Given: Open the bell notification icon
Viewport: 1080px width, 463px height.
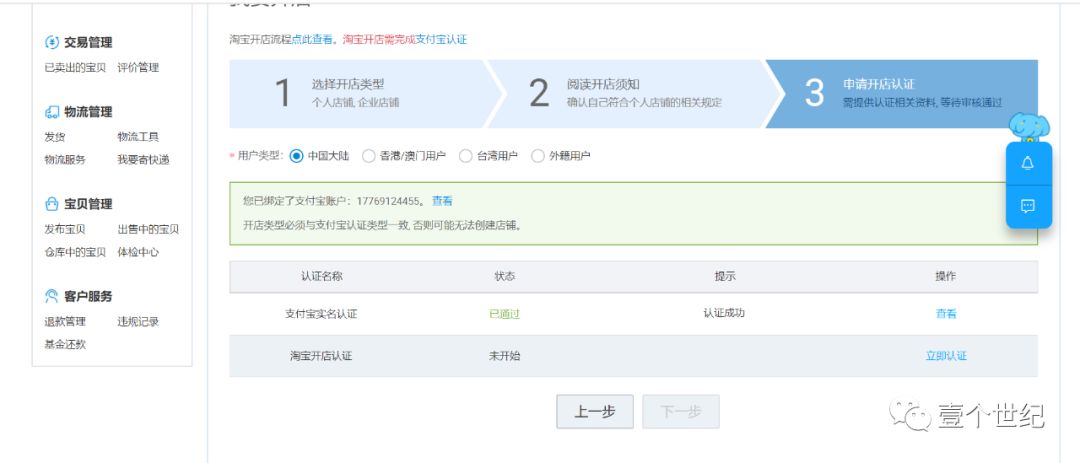Looking at the screenshot, I should coord(1028,163).
